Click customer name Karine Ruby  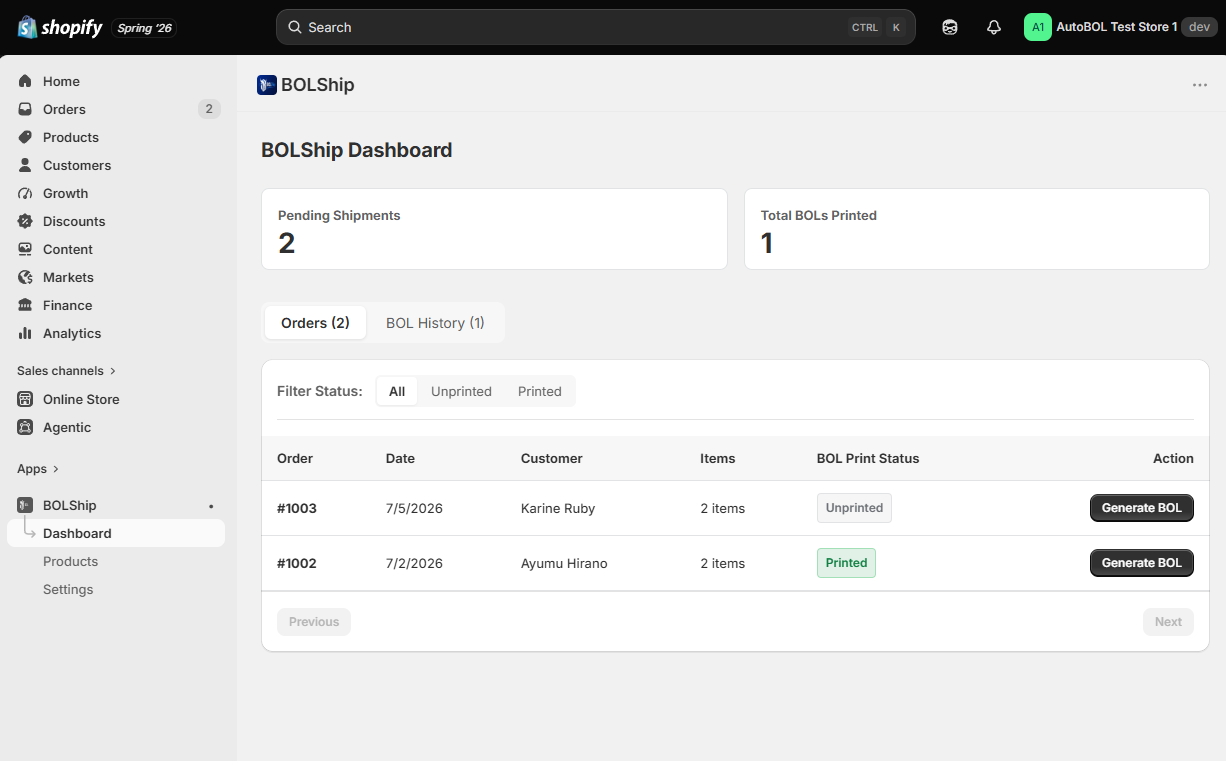click(558, 508)
